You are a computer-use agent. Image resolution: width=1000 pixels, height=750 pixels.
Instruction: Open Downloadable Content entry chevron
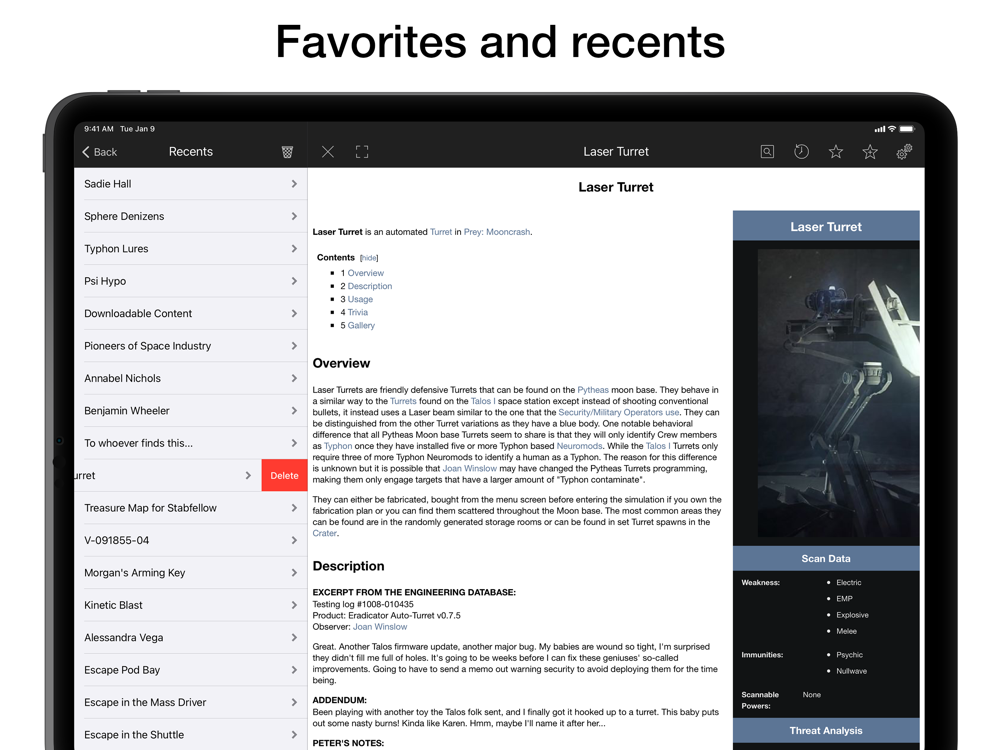pos(294,313)
